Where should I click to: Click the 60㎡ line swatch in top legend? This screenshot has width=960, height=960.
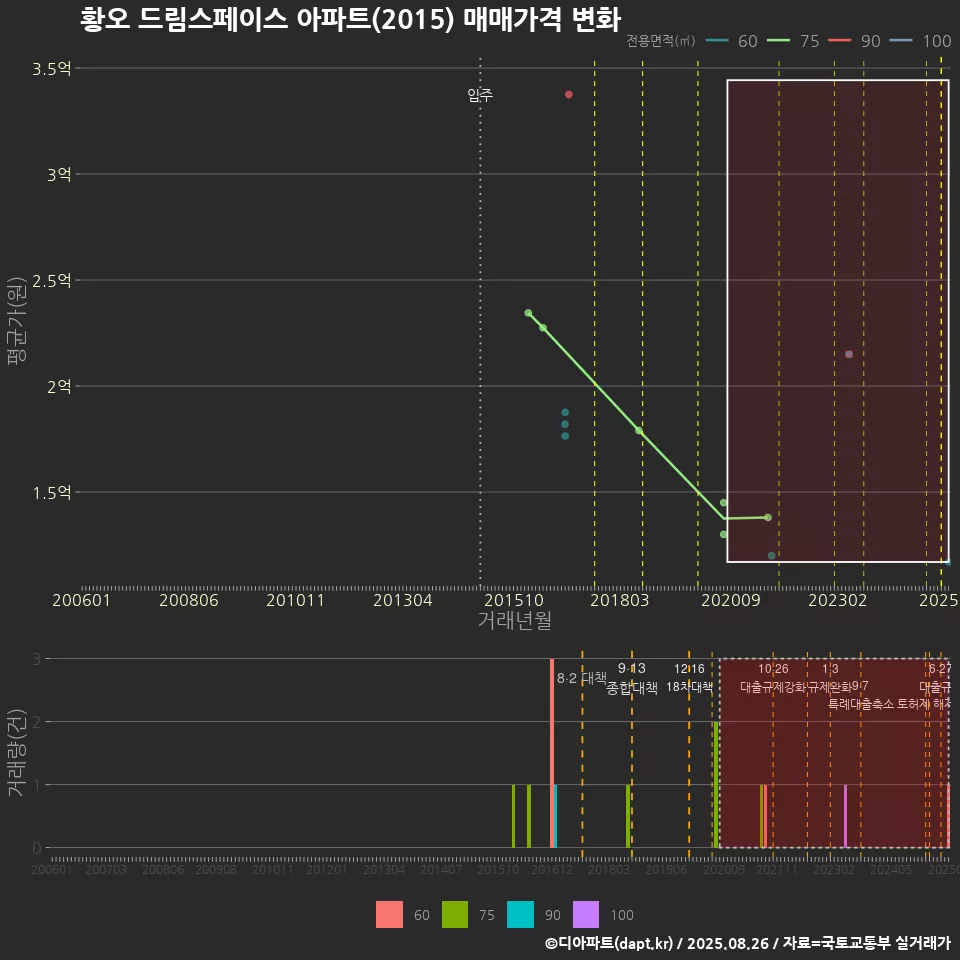pos(717,41)
